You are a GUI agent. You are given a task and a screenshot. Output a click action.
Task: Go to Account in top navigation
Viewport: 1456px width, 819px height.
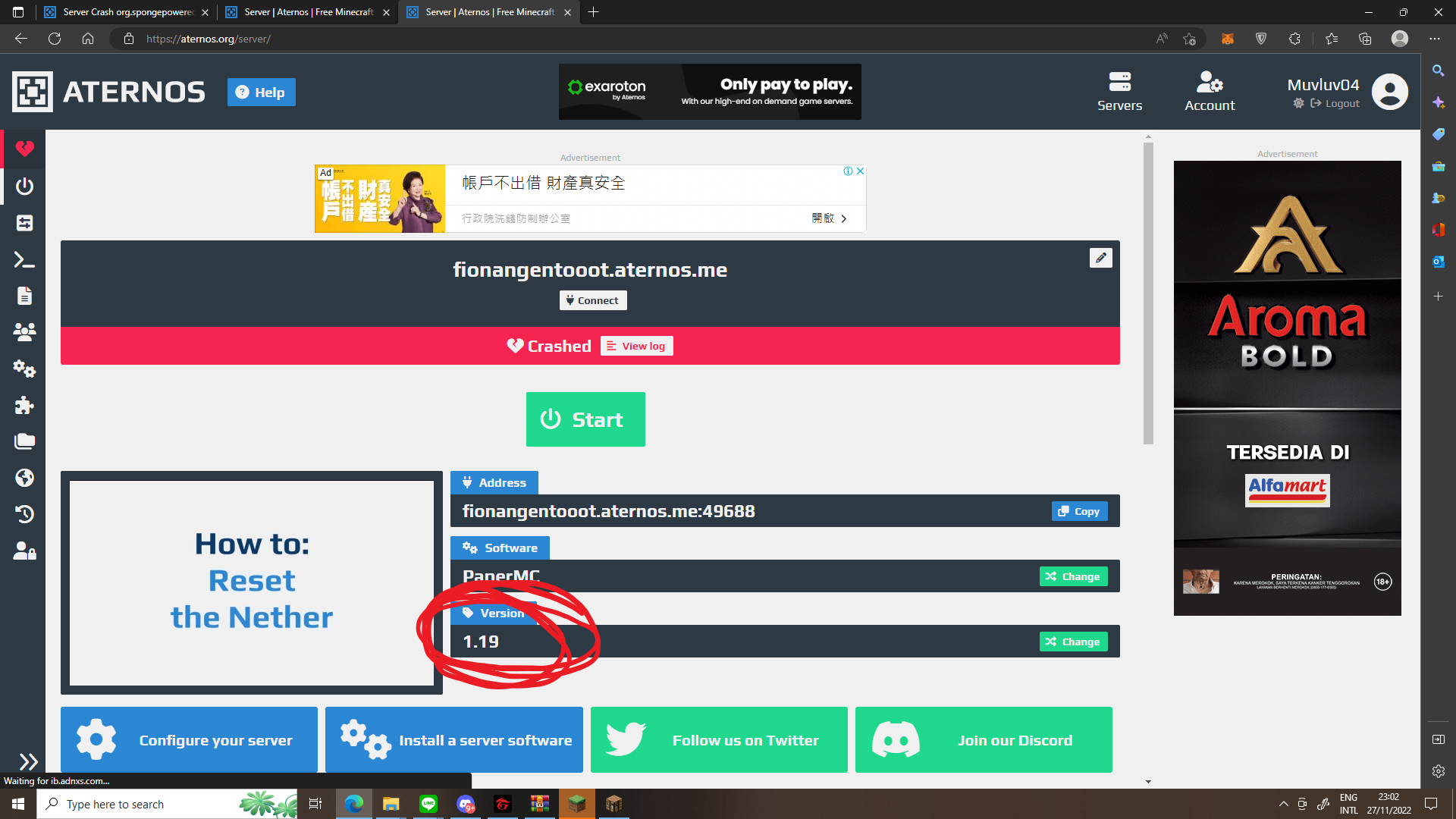point(1210,91)
